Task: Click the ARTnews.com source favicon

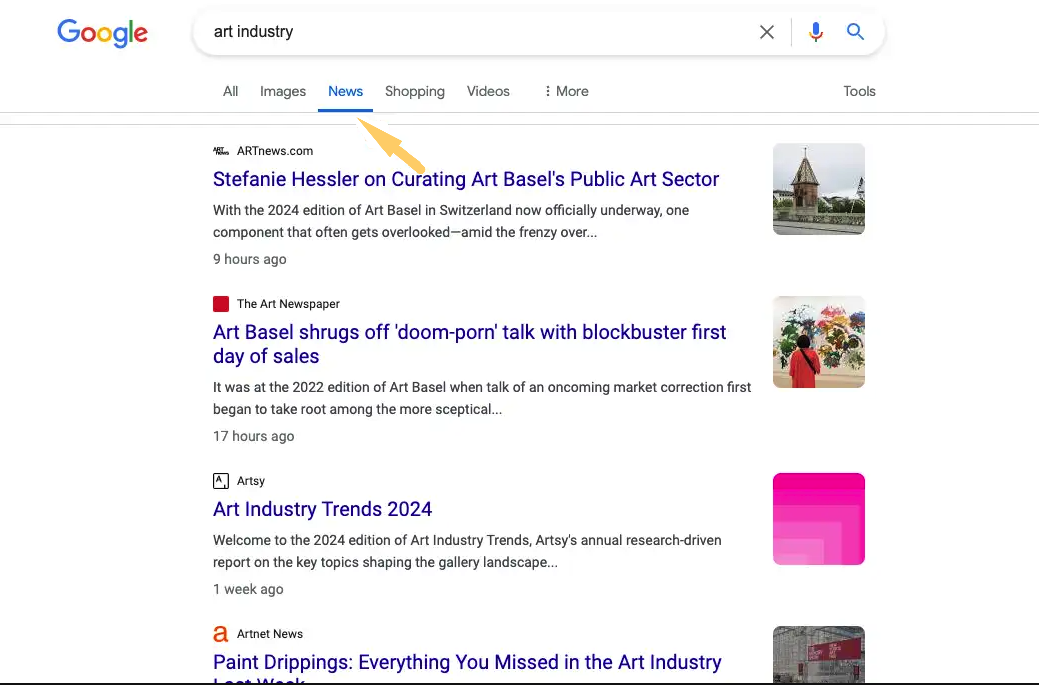Action: (x=221, y=151)
